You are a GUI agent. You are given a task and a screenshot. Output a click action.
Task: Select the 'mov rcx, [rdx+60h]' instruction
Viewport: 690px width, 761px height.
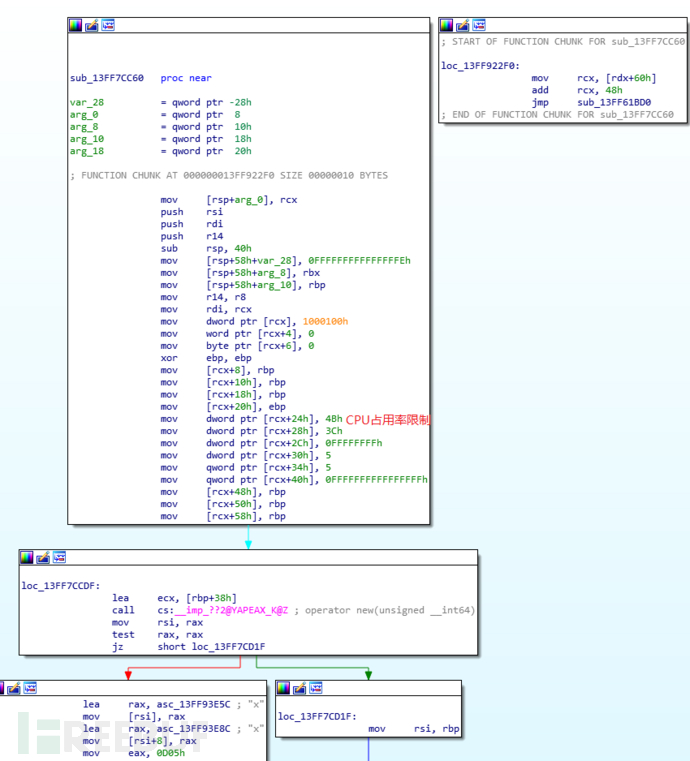tap(593, 78)
